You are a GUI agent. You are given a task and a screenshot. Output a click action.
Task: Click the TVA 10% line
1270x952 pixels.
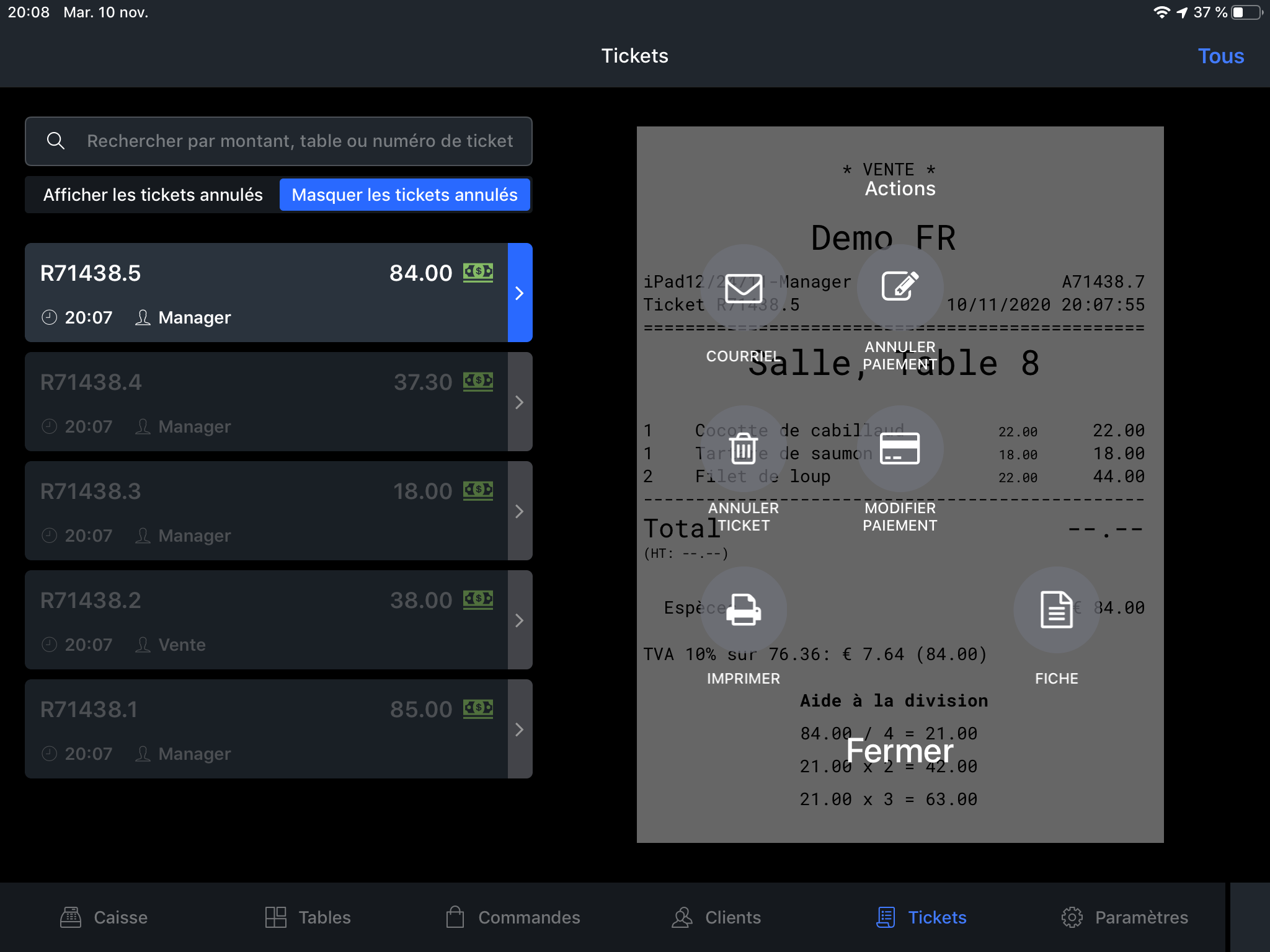click(x=815, y=654)
